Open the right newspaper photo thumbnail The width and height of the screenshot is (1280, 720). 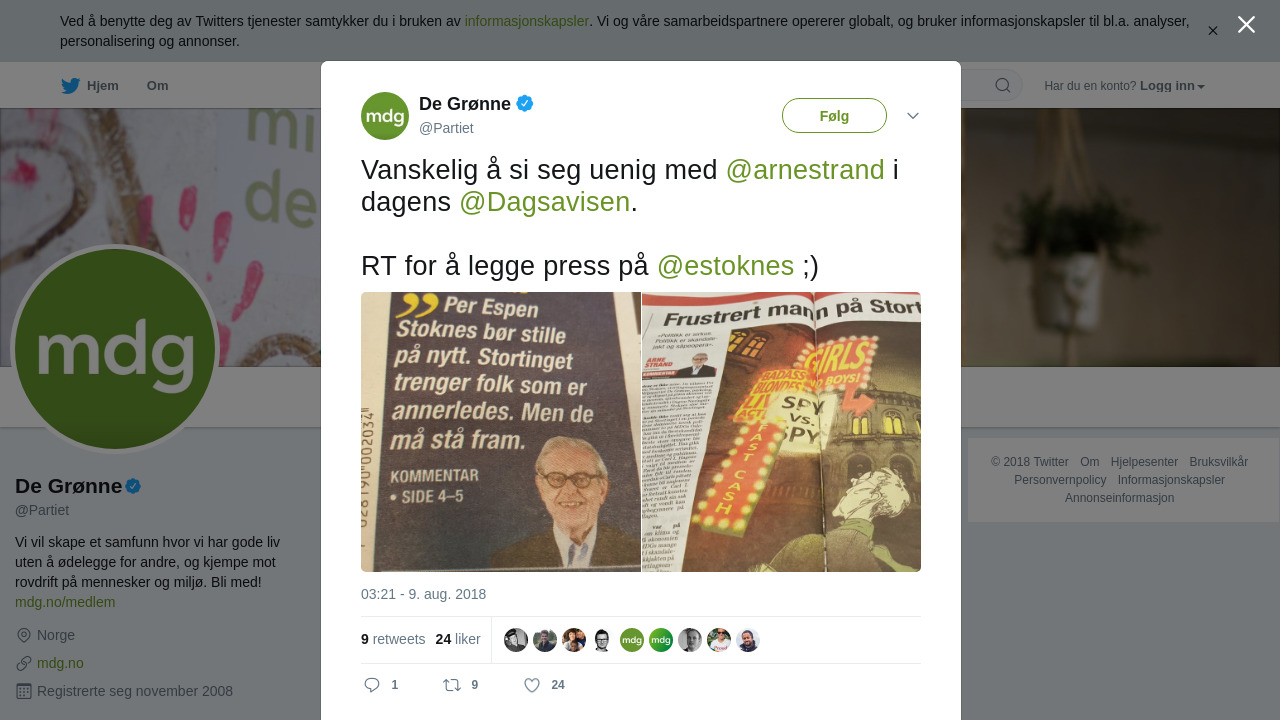tap(781, 432)
